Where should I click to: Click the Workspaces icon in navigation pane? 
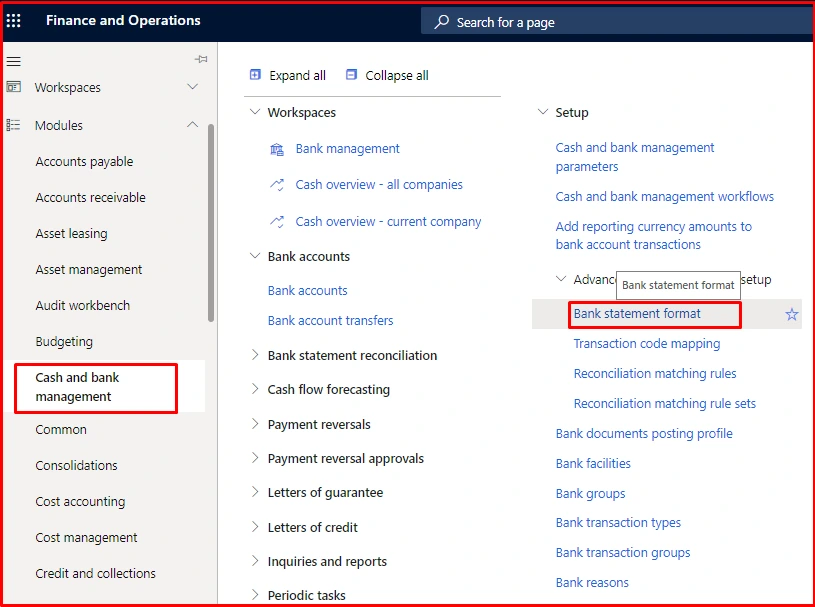(x=14, y=87)
